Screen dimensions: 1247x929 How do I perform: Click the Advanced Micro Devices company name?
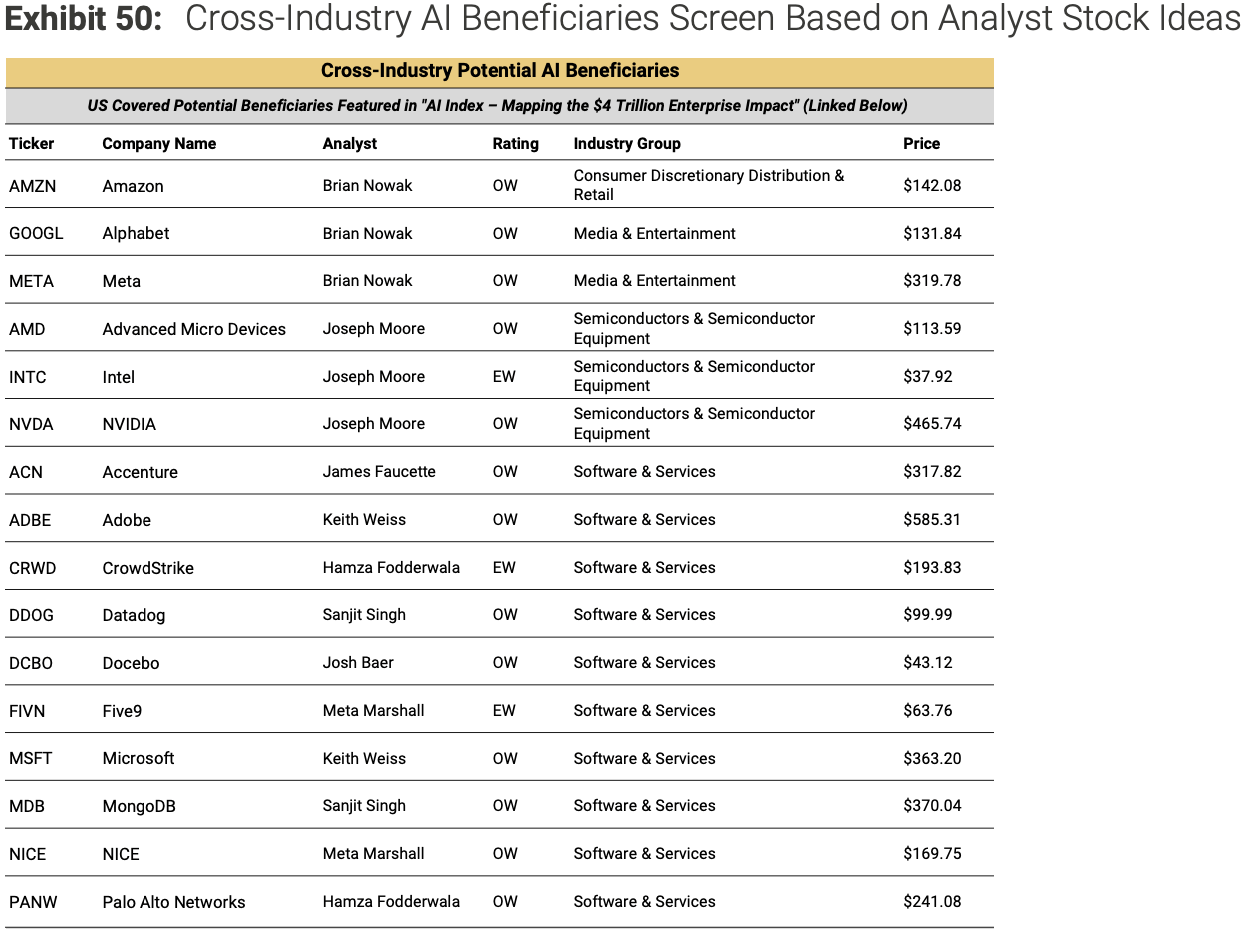[x=194, y=329]
